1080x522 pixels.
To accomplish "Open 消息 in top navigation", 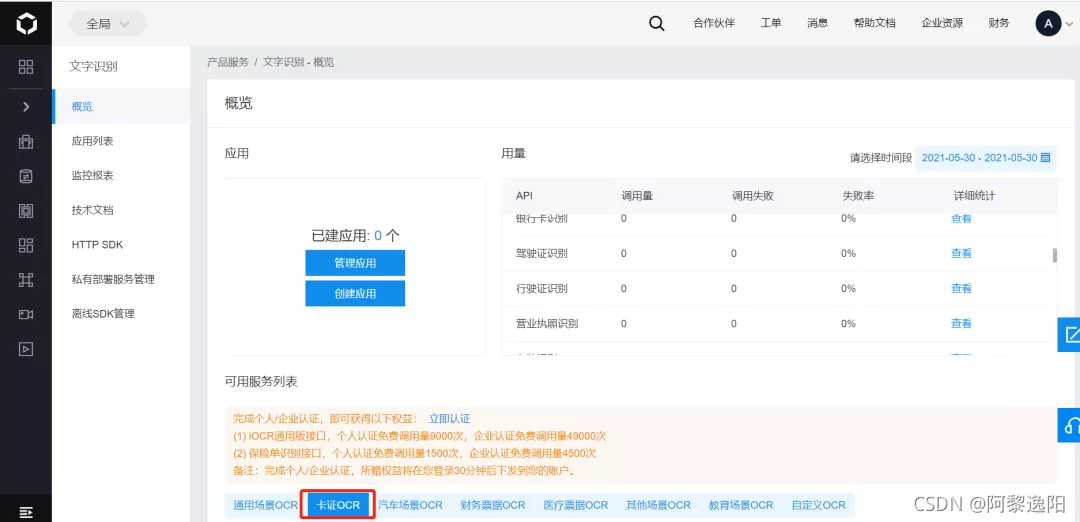I will [x=817, y=23].
